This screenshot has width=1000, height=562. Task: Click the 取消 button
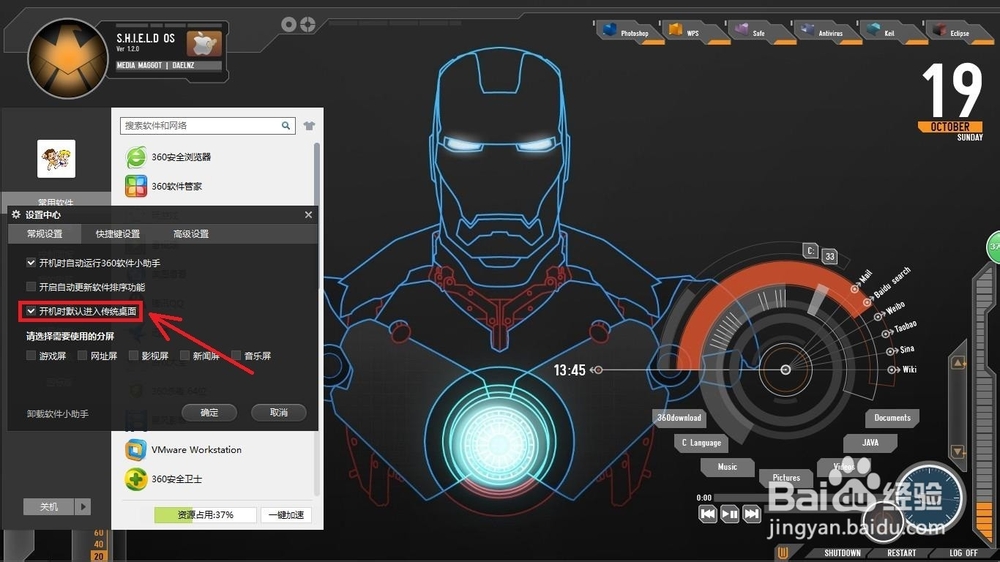279,413
